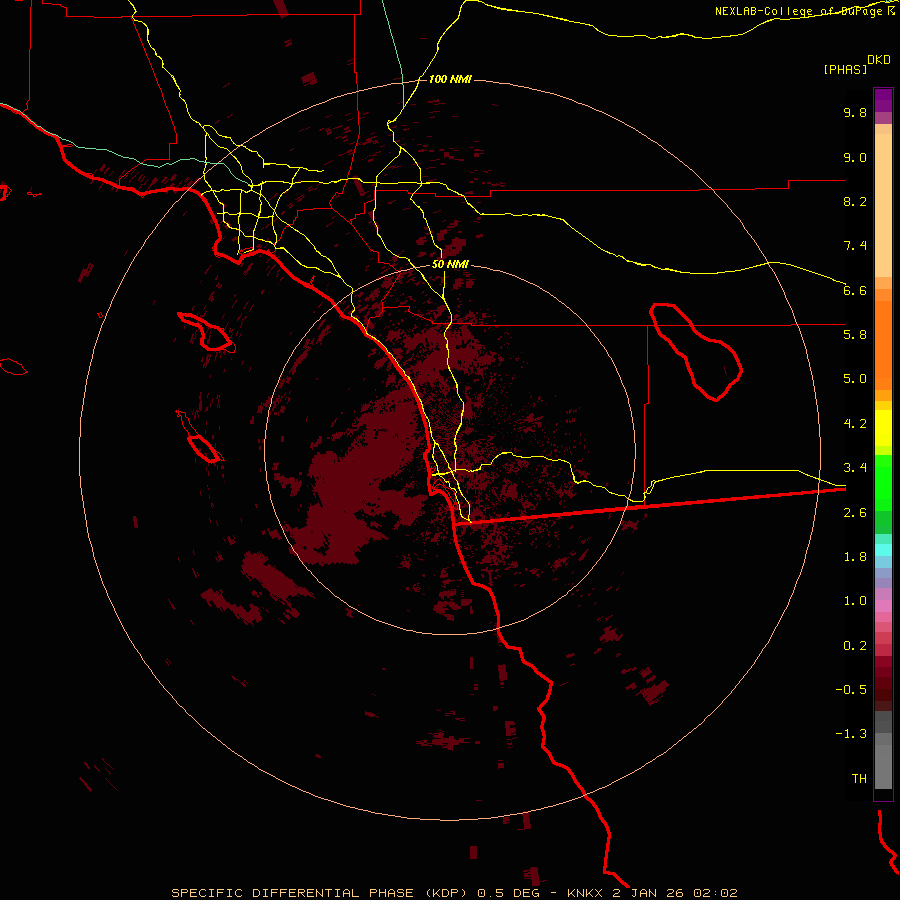Click the Salton Sea outline

click(x=696, y=352)
